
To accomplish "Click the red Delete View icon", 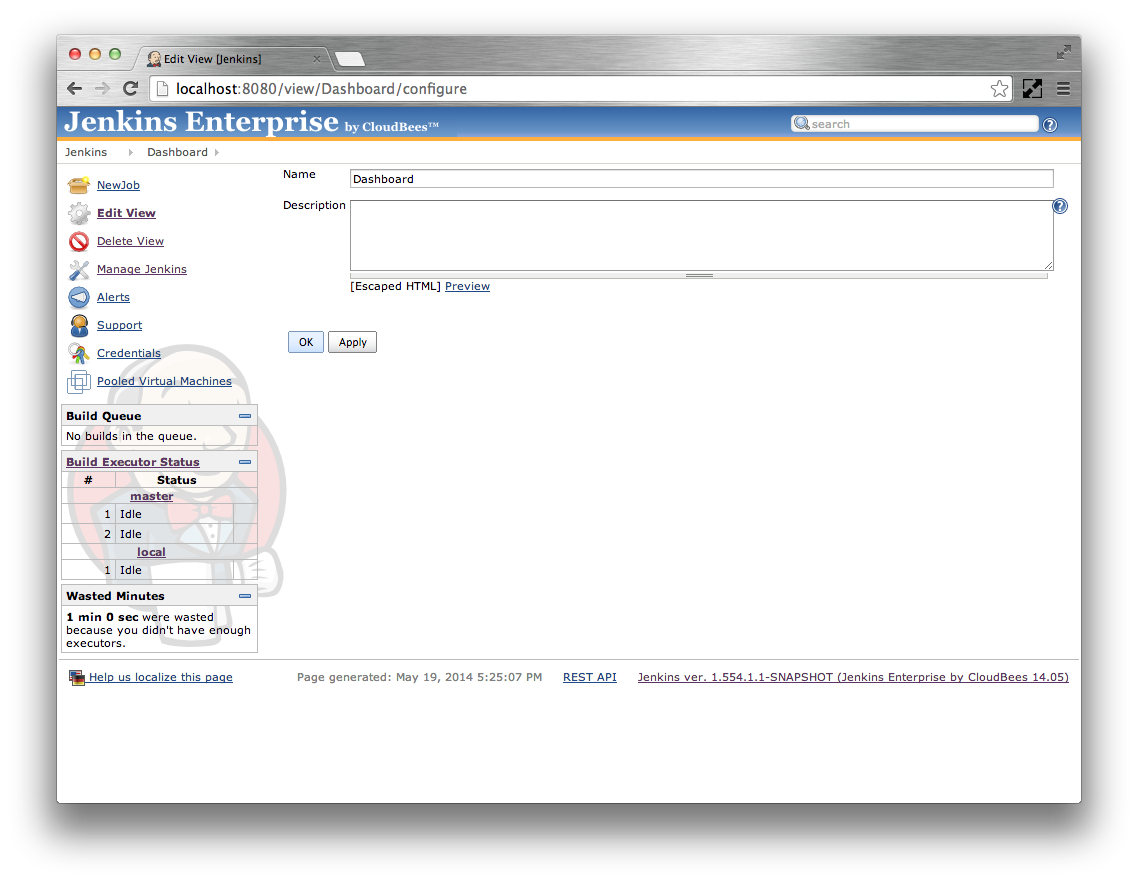I will 78,241.
